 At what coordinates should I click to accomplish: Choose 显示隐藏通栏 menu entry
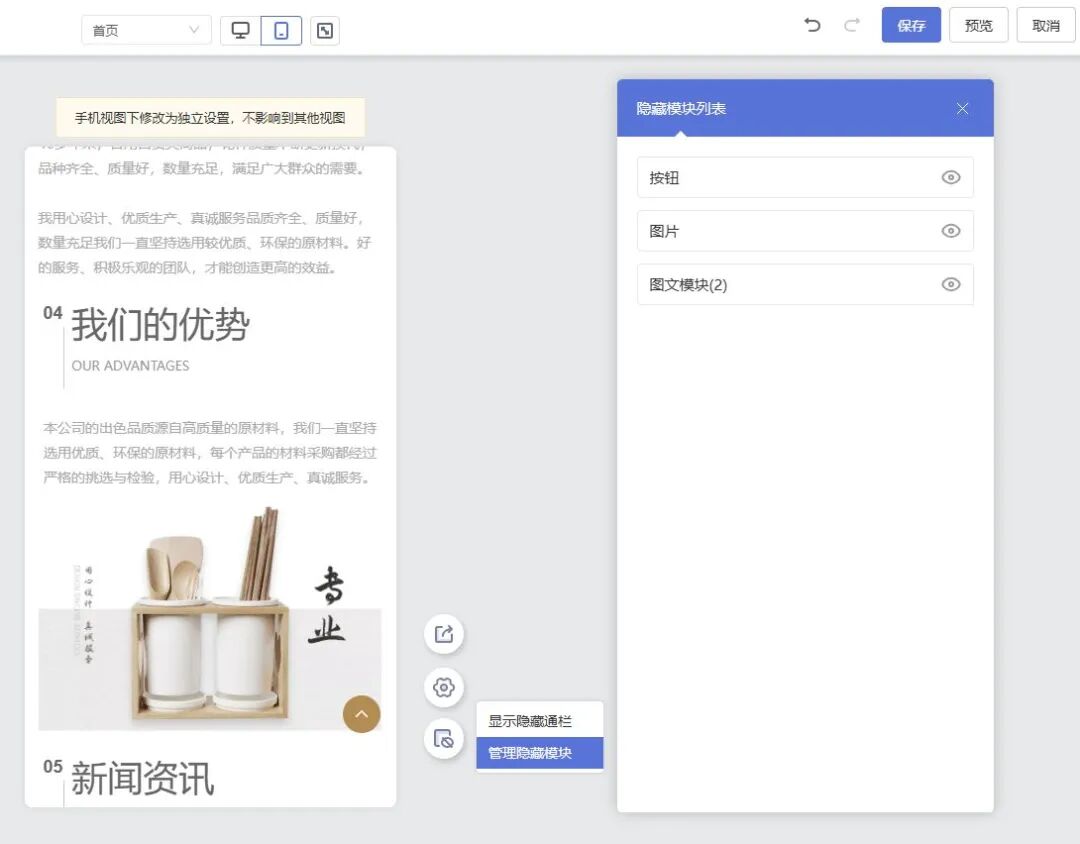tap(539, 721)
